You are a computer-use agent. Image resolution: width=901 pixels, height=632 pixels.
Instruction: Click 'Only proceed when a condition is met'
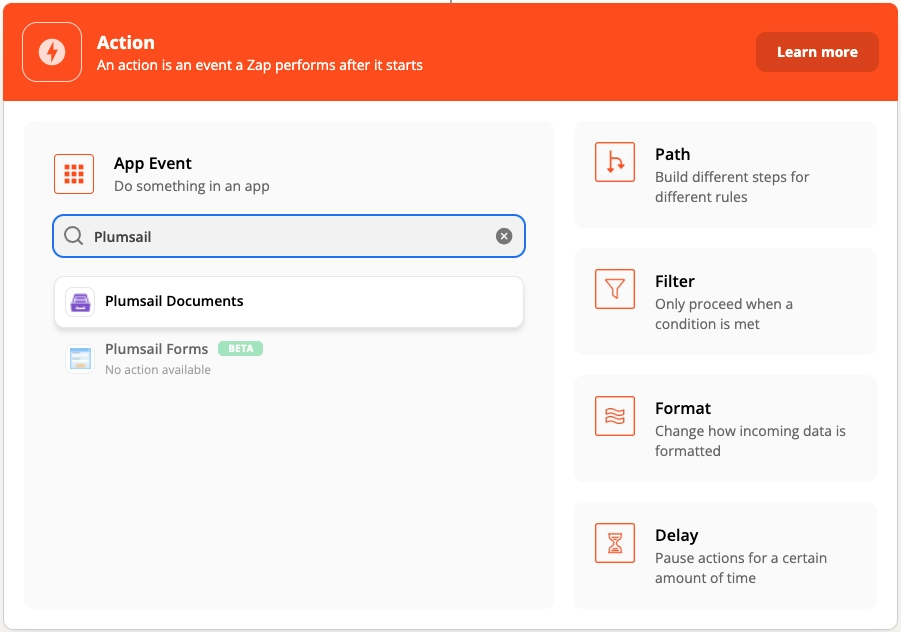point(724,314)
